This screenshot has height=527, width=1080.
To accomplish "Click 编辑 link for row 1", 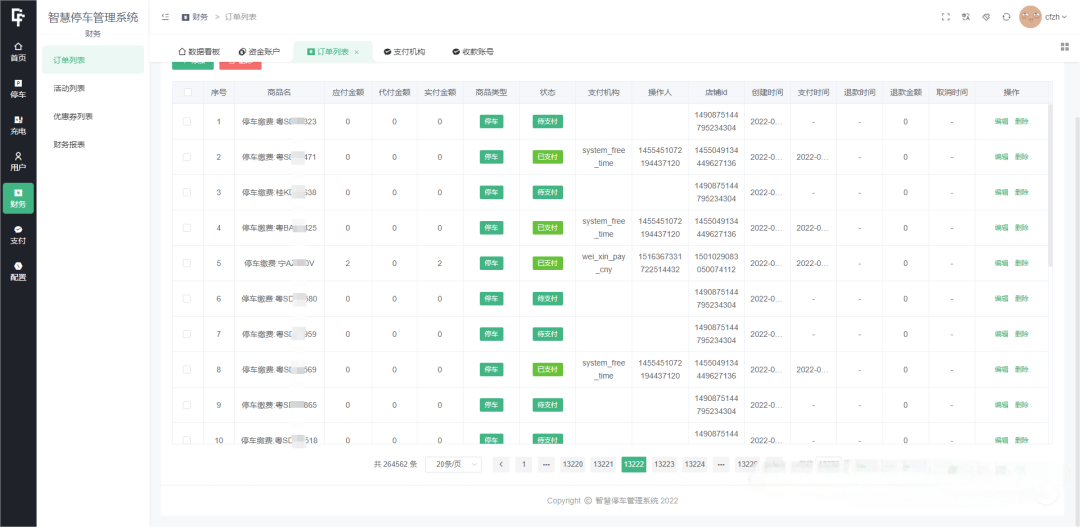I will [x=1001, y=121].
